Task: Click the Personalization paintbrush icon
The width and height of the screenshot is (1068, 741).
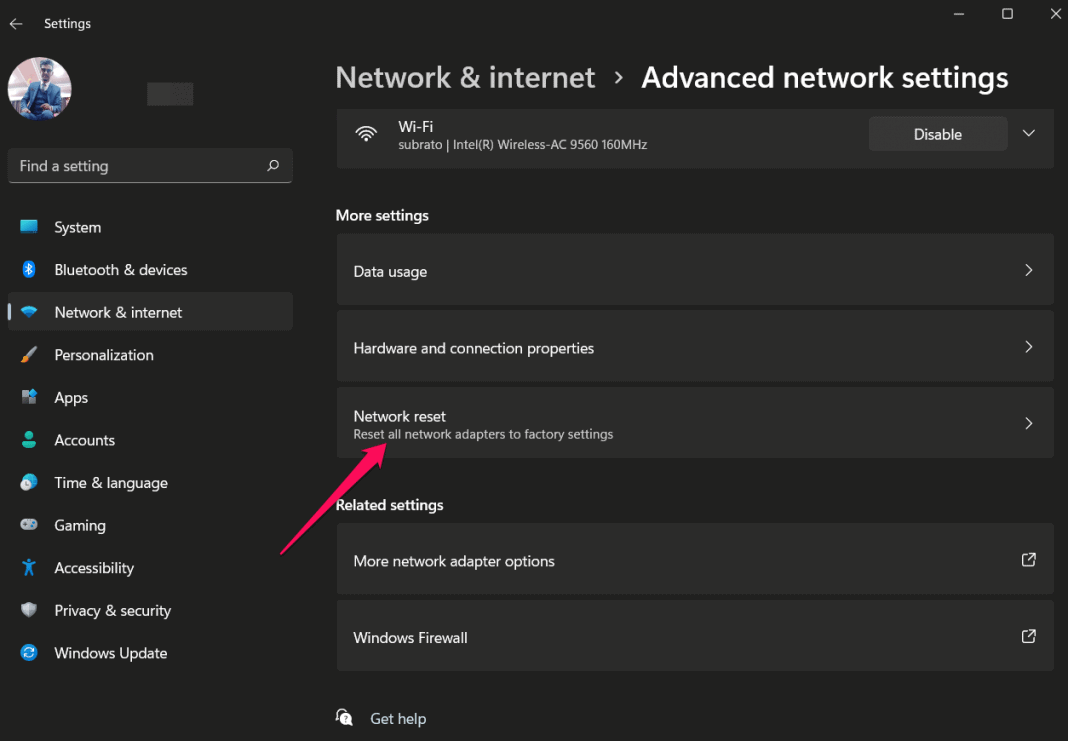Action: (x=29, y=355)
